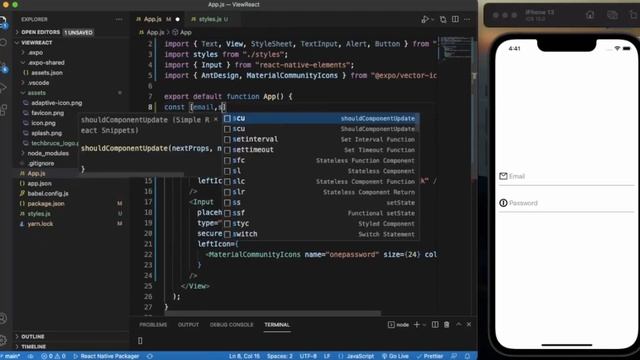The image size is (640, 360).
Task: Open the DEBUG CONSOLE panel tab
Action: [231, 324]
